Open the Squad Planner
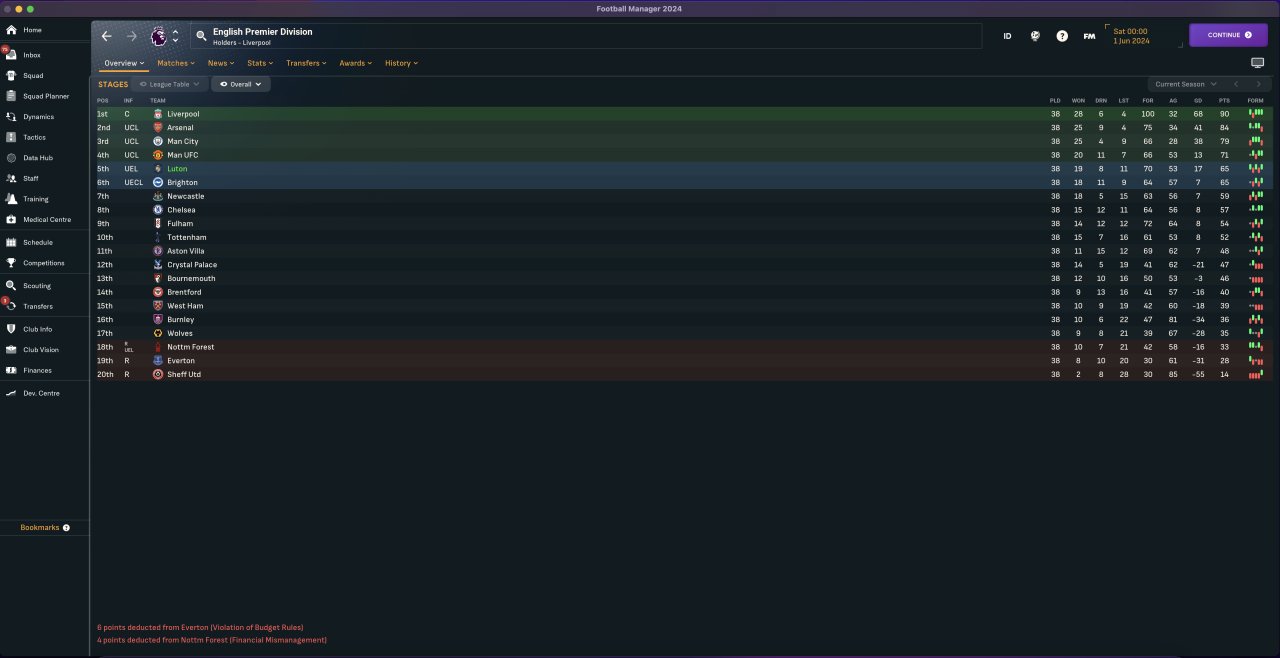 tap(44, 96)
